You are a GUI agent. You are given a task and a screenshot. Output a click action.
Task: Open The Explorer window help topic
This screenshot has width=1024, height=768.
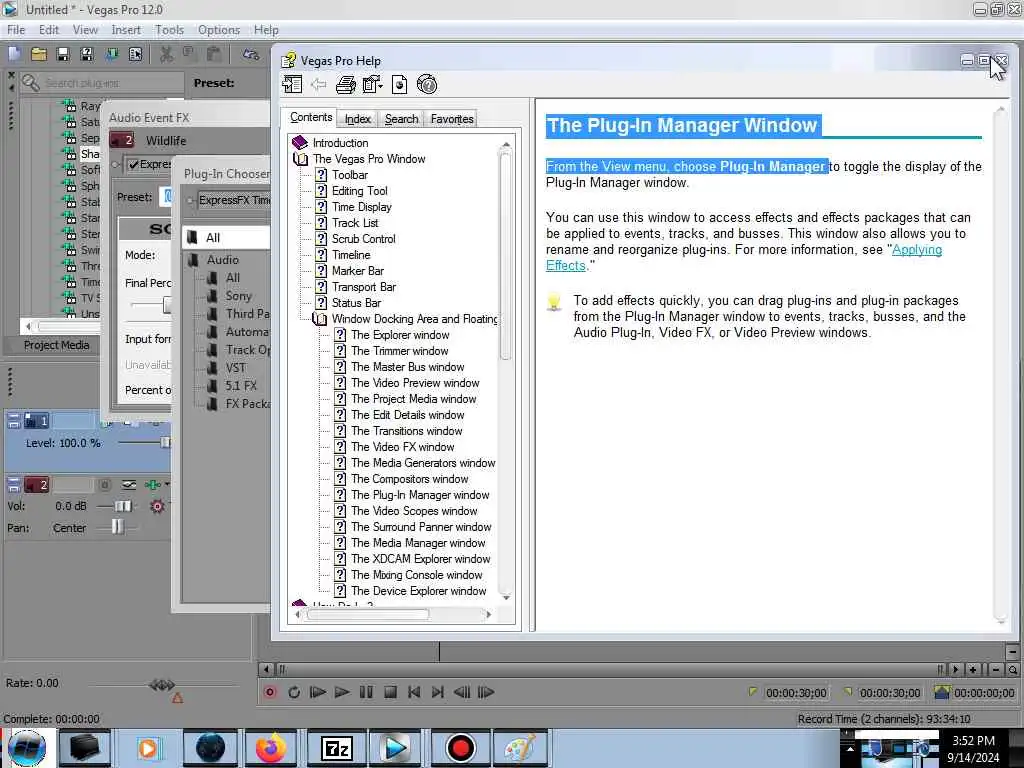click(x=400, y=335)
